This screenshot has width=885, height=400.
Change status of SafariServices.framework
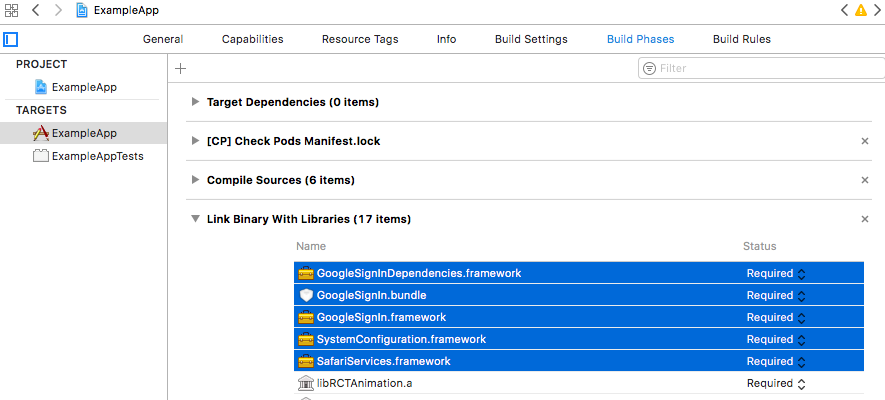776,361
